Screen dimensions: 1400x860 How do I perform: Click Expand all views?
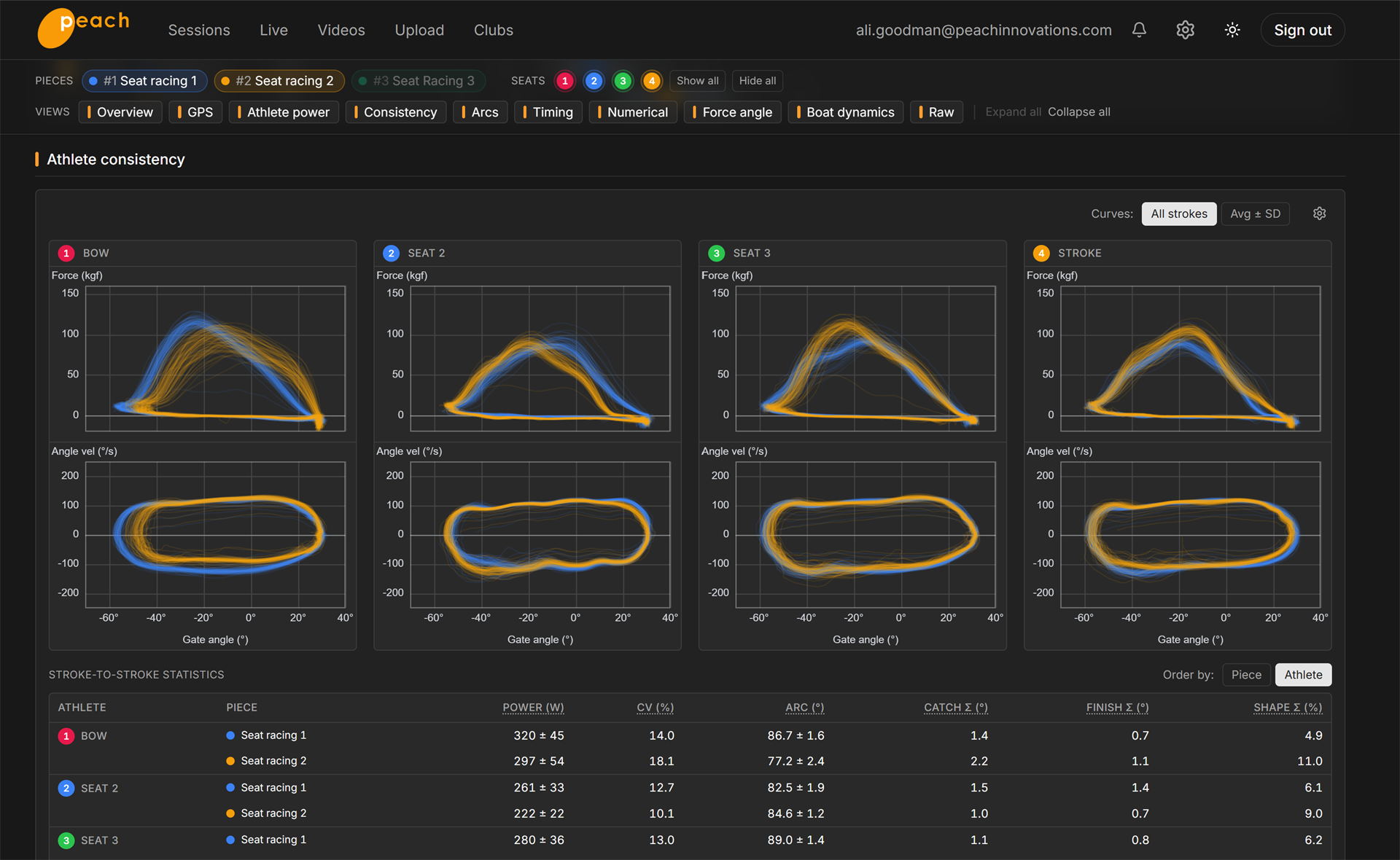(x=1013, y=112)
